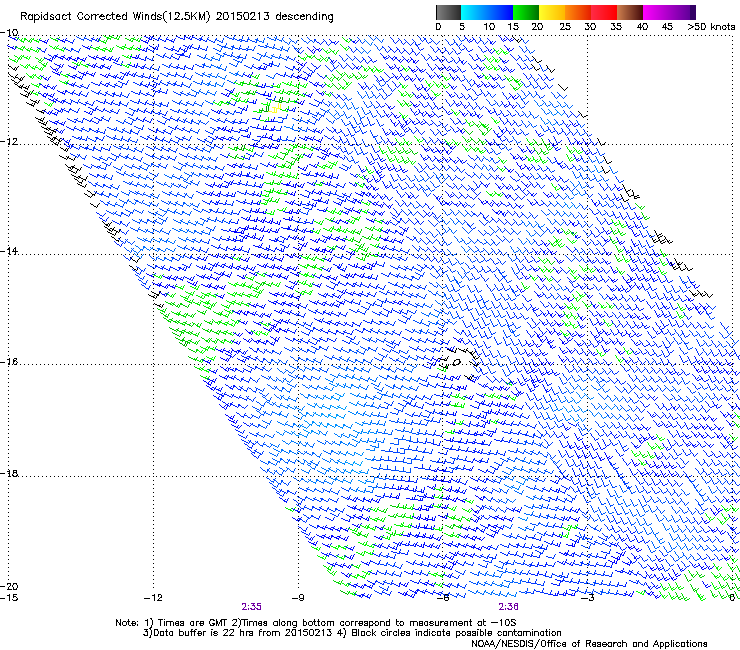Image resolution: width=740 pixels, height=650 pixels.
Task: Click the '40' label under the color bar
Action: pos(642,26)
